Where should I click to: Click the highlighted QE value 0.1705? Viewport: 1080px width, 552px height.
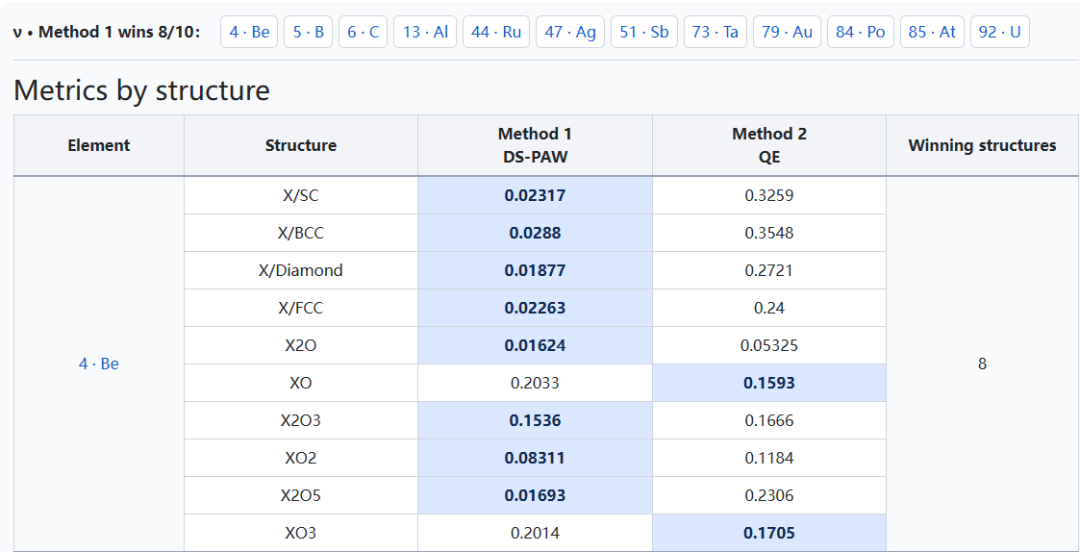769,533
